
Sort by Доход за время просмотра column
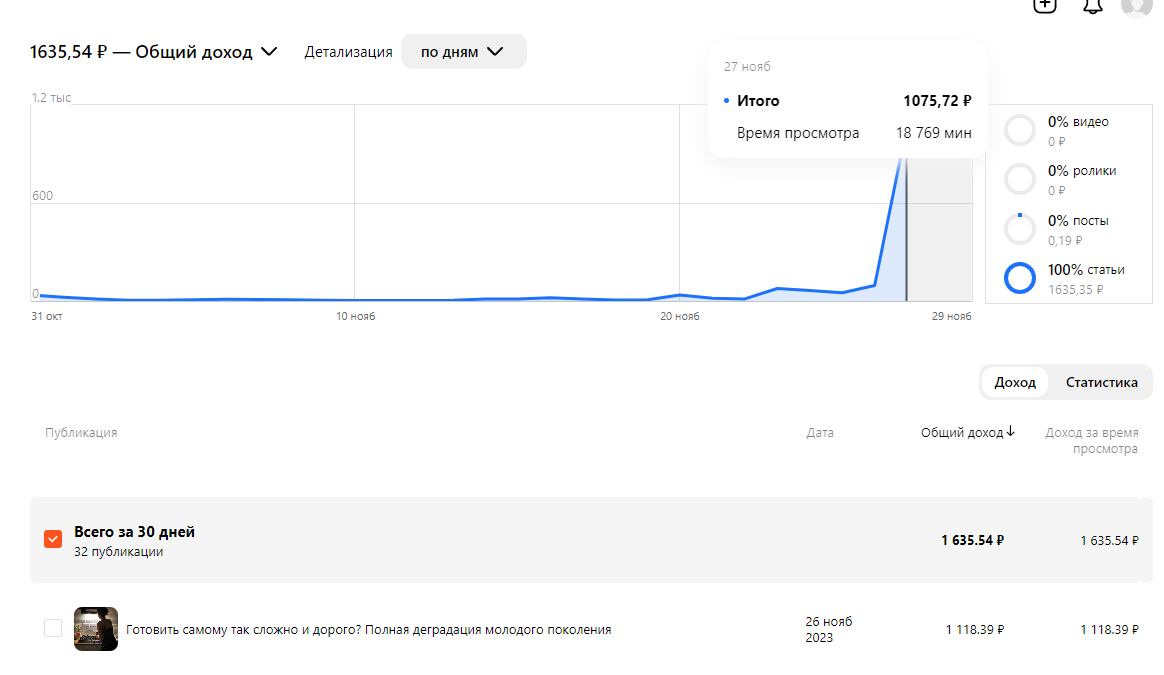pyautogui.click(x=1091, y=441)
